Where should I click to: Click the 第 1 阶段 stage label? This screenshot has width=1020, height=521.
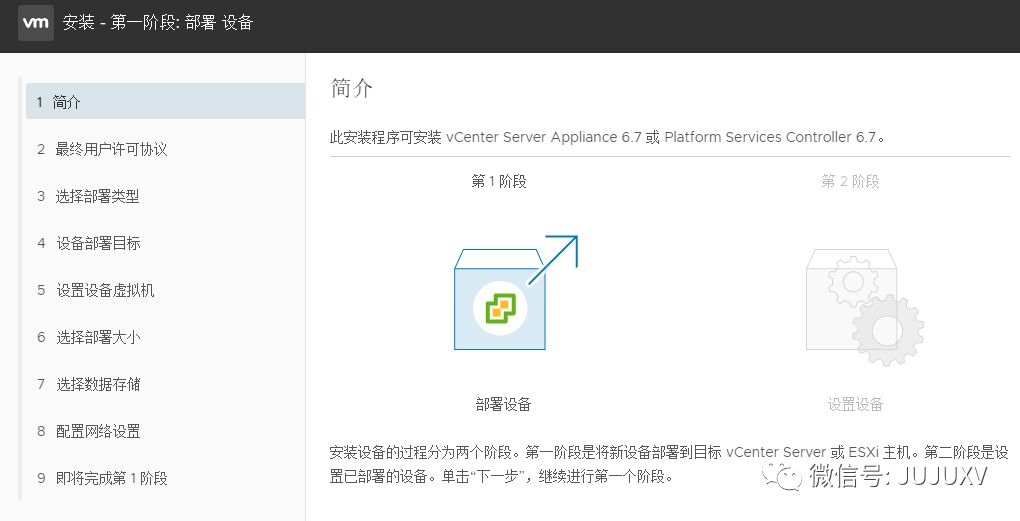[x=499, y=181]
